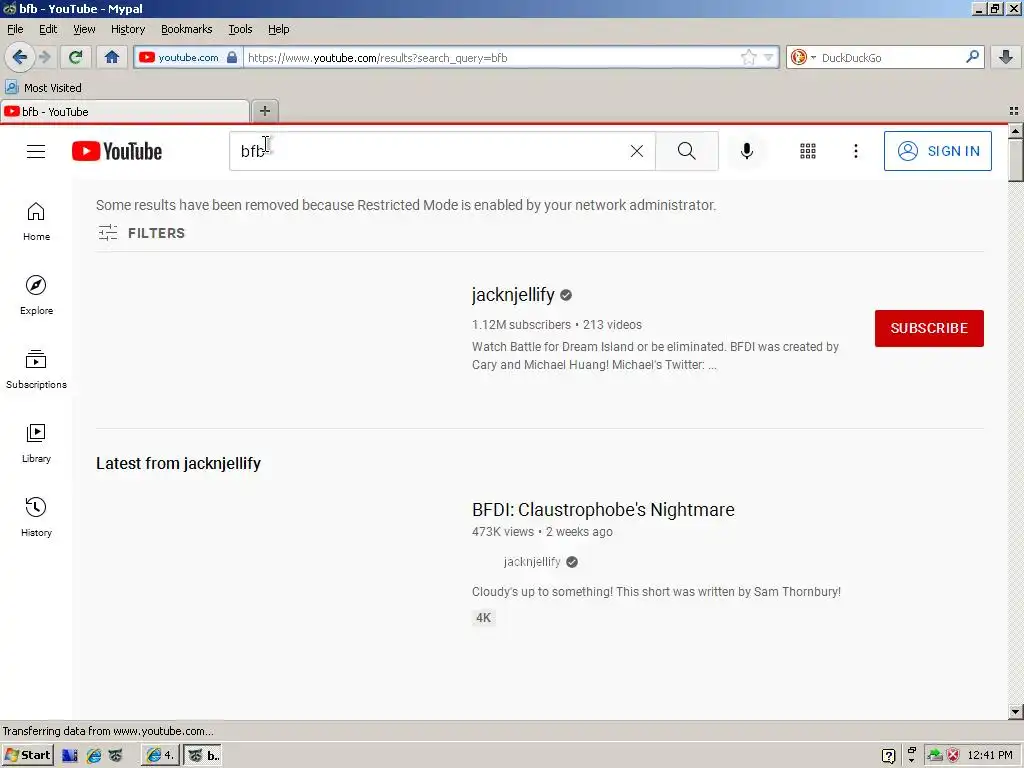
Task: Open the BFDI: Claustrophobe's Nightmare video title
Action: click(603, 509)
